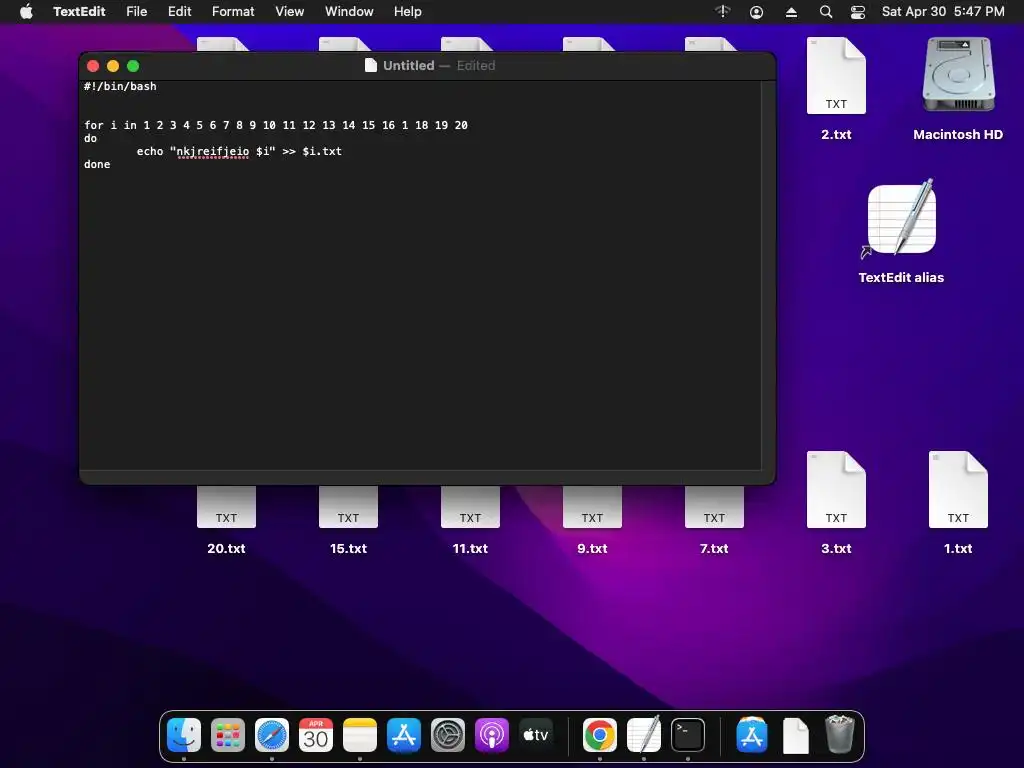The width and height of the screenshot is (1024, 768).
Task: Click the date and time in menu bar
Action: [943, 12]
